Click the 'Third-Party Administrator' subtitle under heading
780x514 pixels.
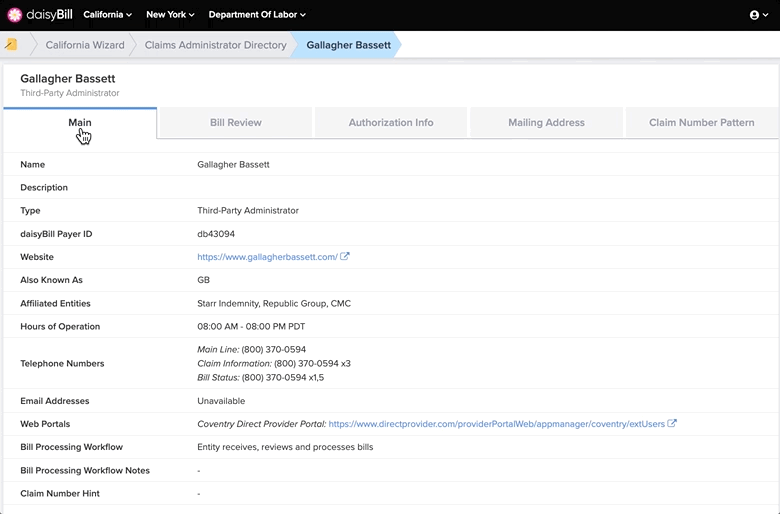[x=70, y=93]
